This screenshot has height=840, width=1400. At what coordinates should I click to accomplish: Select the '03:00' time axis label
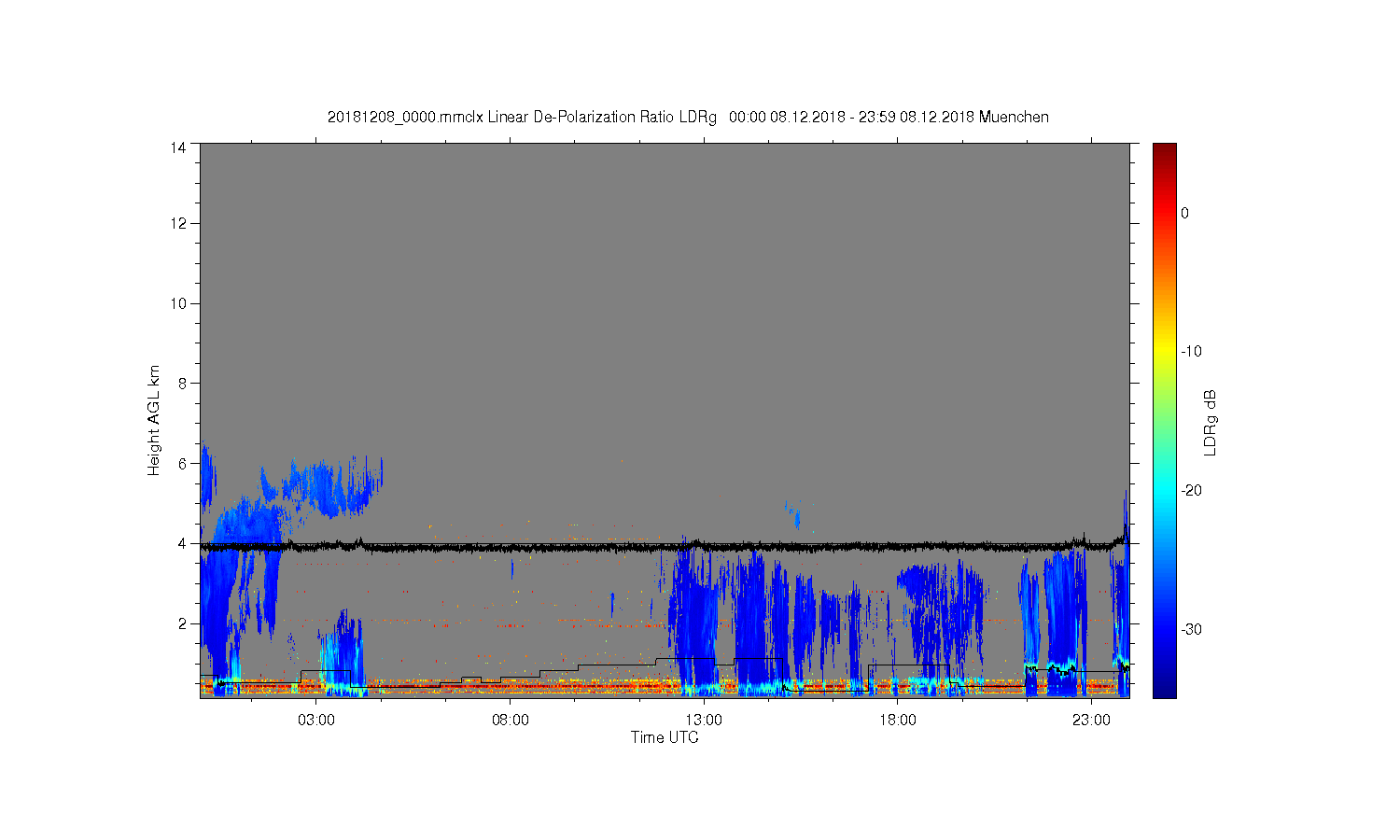[316, 721]
